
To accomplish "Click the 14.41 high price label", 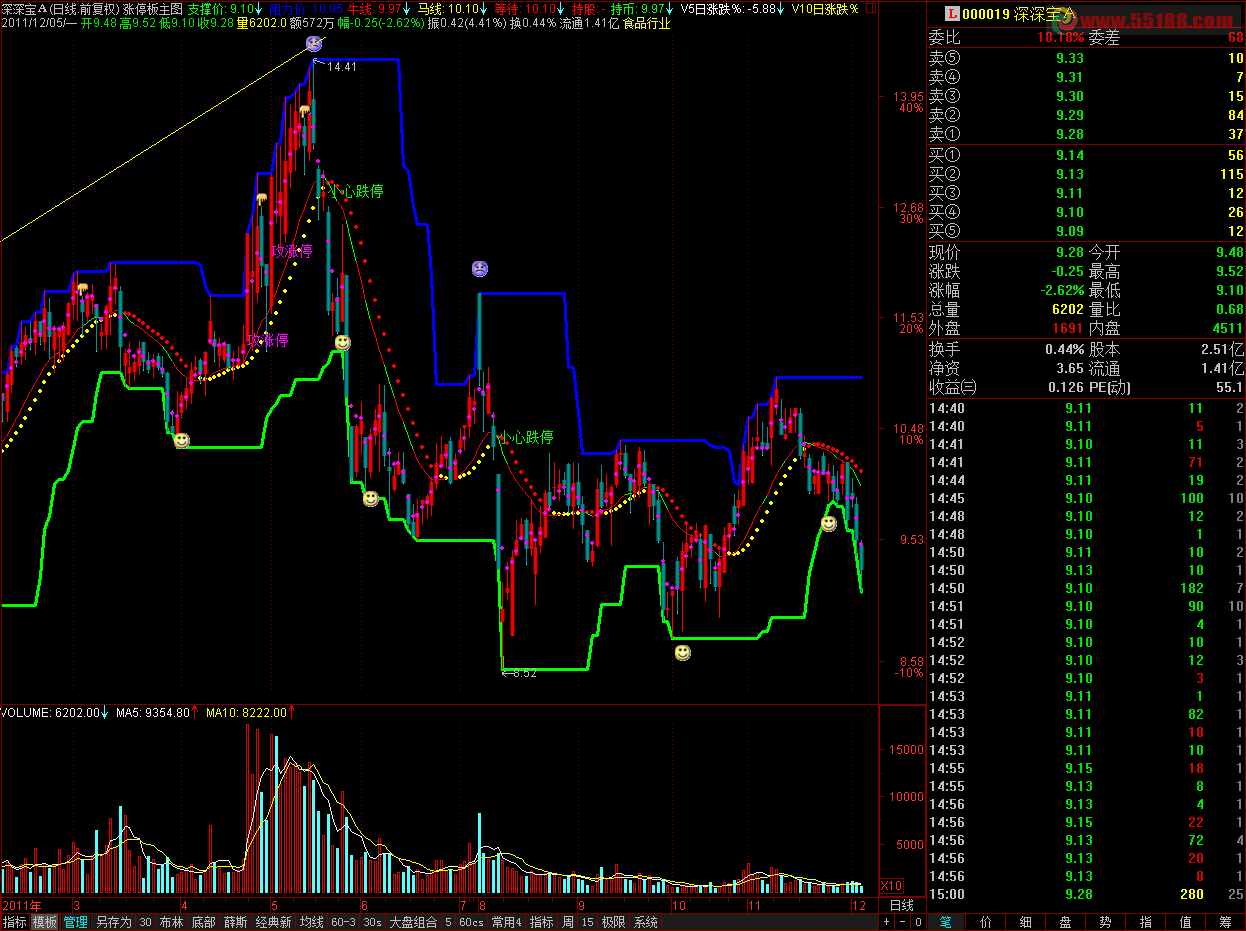I will pos(342,67).
